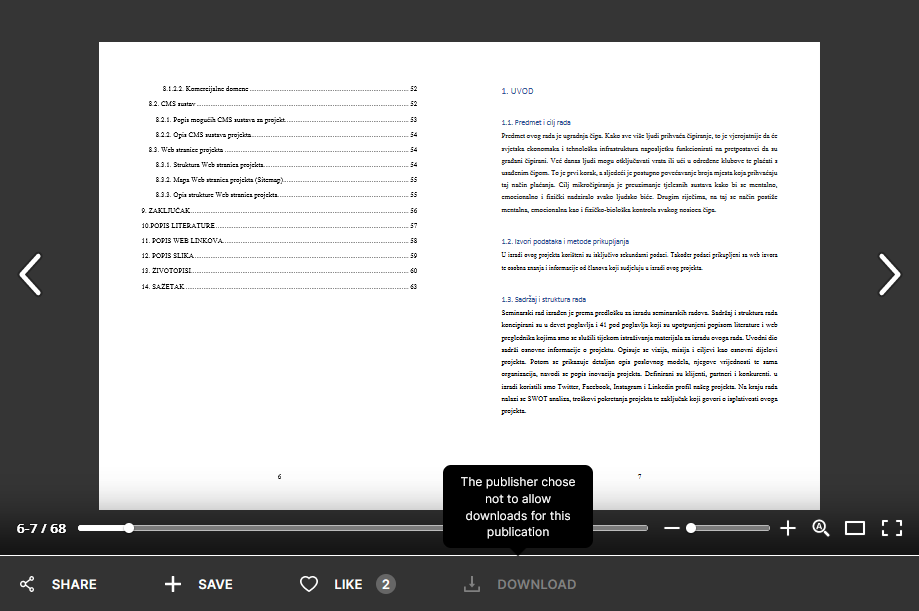The height and width of the screenshot is (611, 919).
Task: Click '1.2. Izvori podataka i metode prikupljanja' heading
Action: pyautogui.click(x=565, y=241)
